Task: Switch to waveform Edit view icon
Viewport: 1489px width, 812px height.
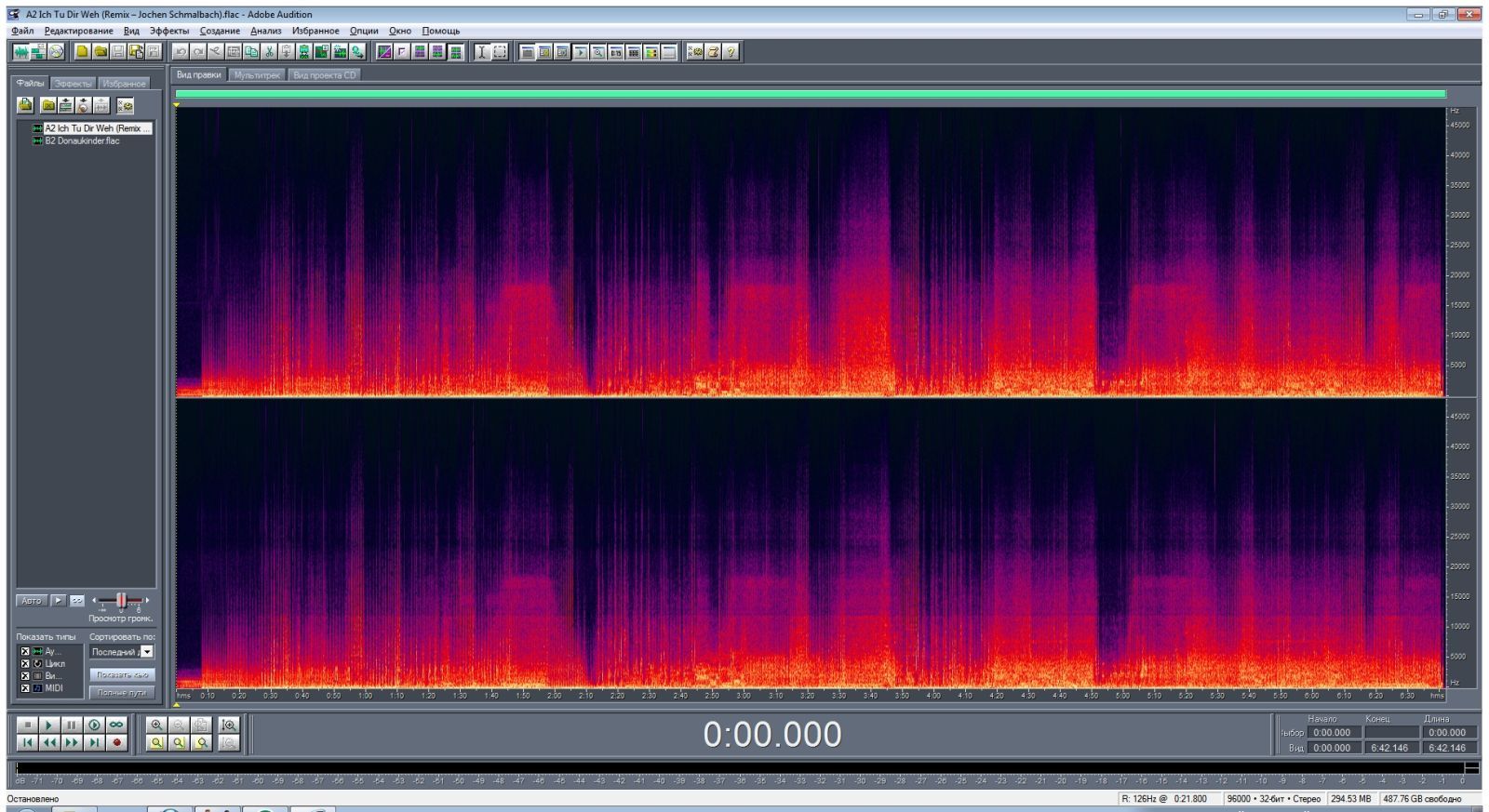Action: coord(20,51)
